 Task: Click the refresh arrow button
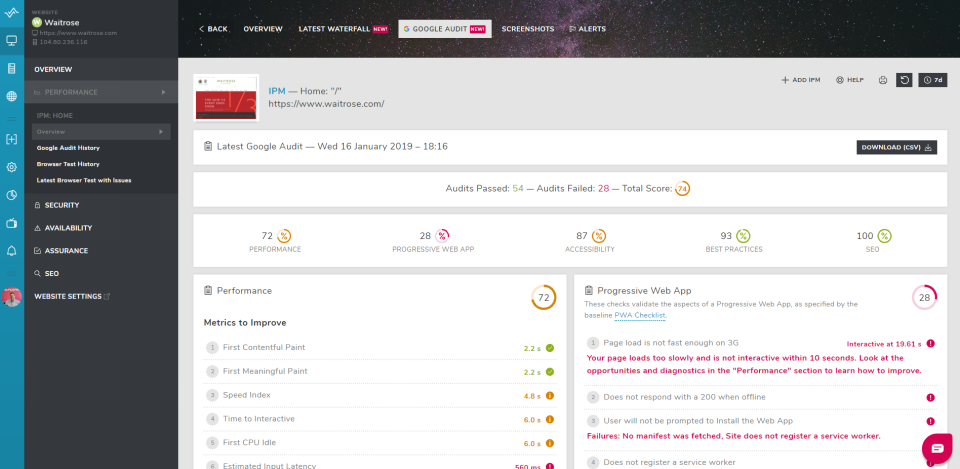coord(904,80)
